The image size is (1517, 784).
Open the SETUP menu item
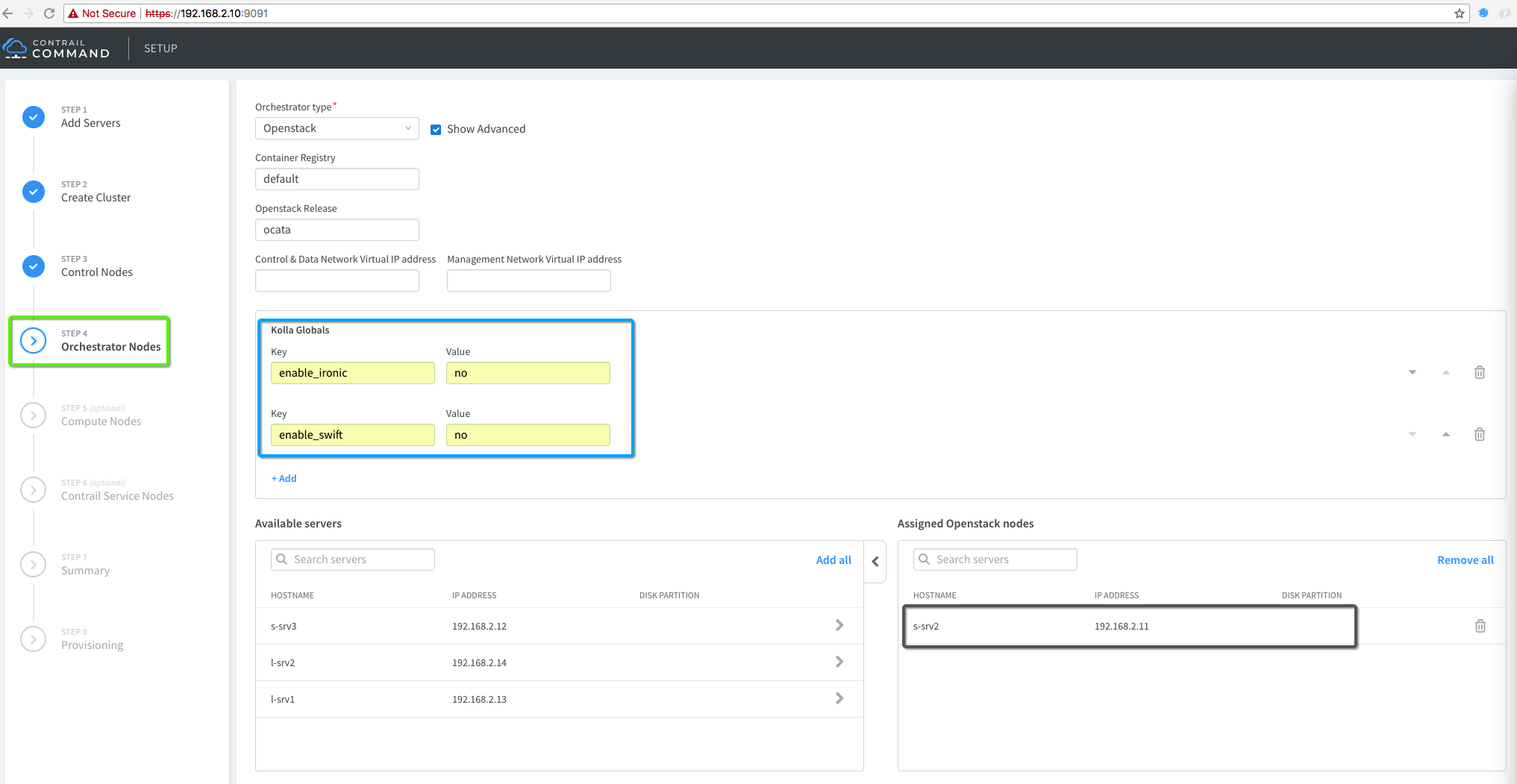pyautogui.click(x=160, y=48)
